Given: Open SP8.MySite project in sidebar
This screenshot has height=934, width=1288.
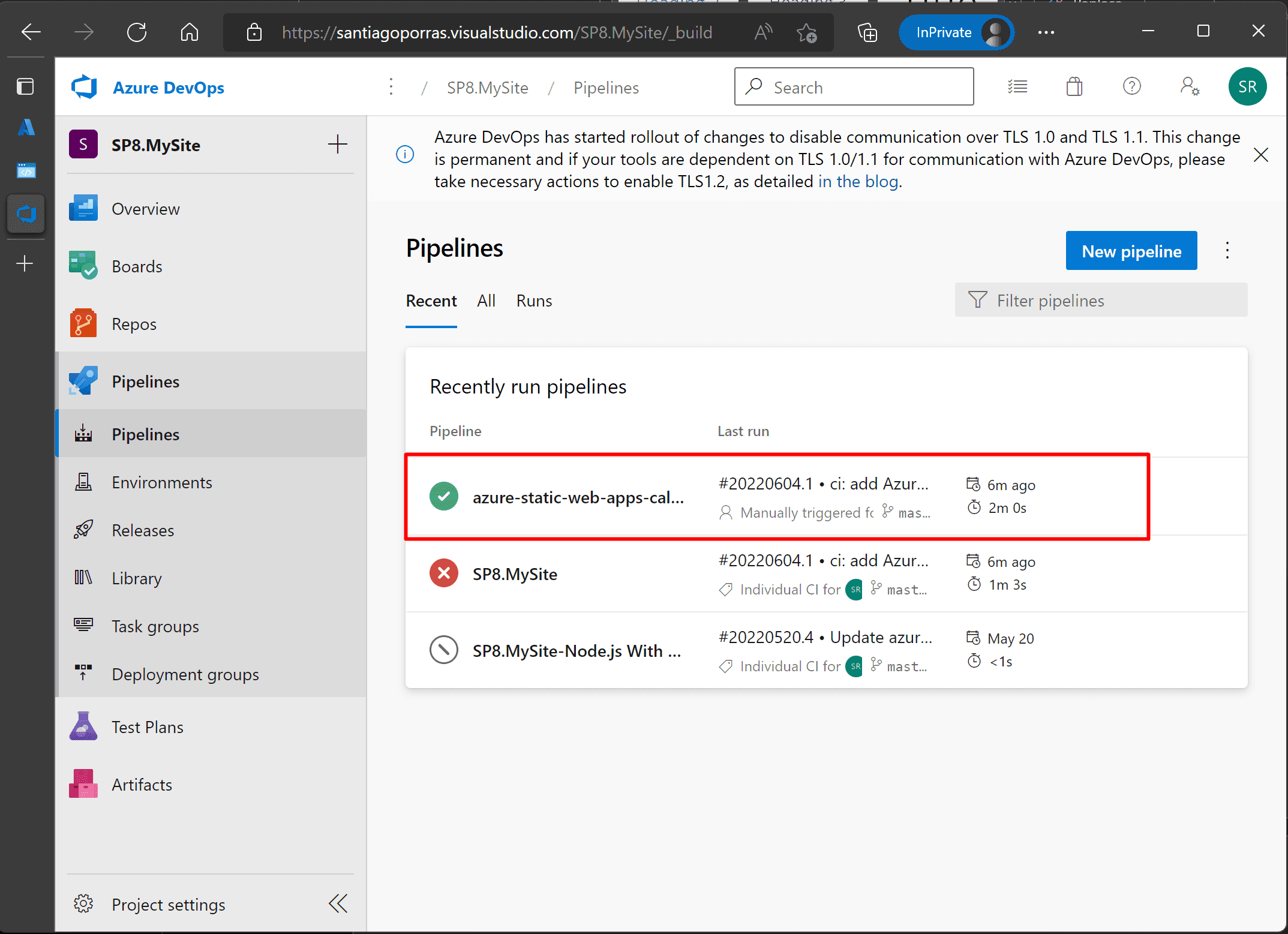Looking at the screenshot, I should [x=156, y=145].
